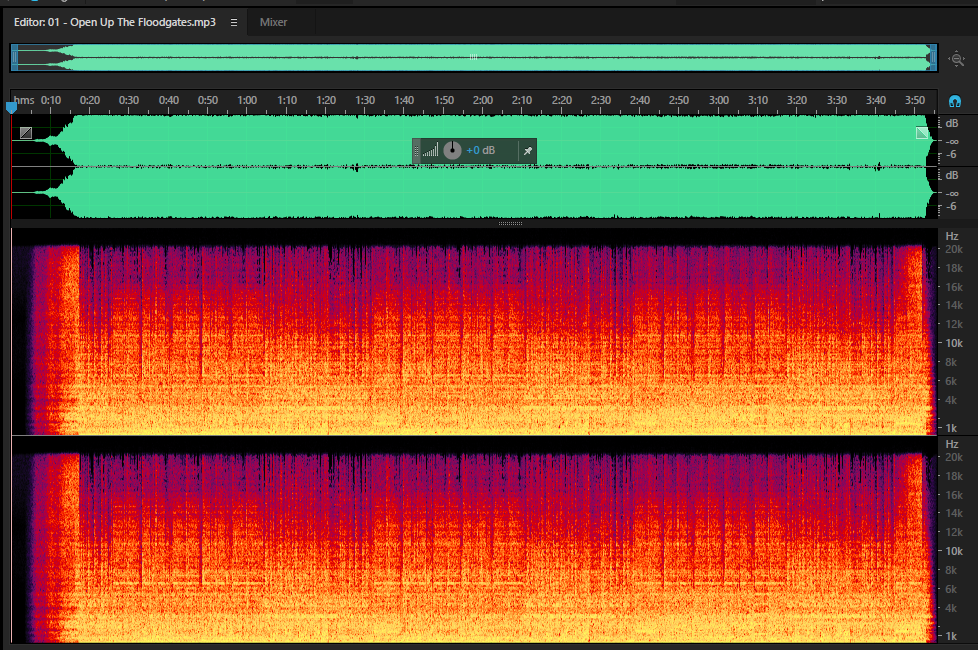Click the 3:50 mark on the time ruler
The image size is (978, 650).
915,100
